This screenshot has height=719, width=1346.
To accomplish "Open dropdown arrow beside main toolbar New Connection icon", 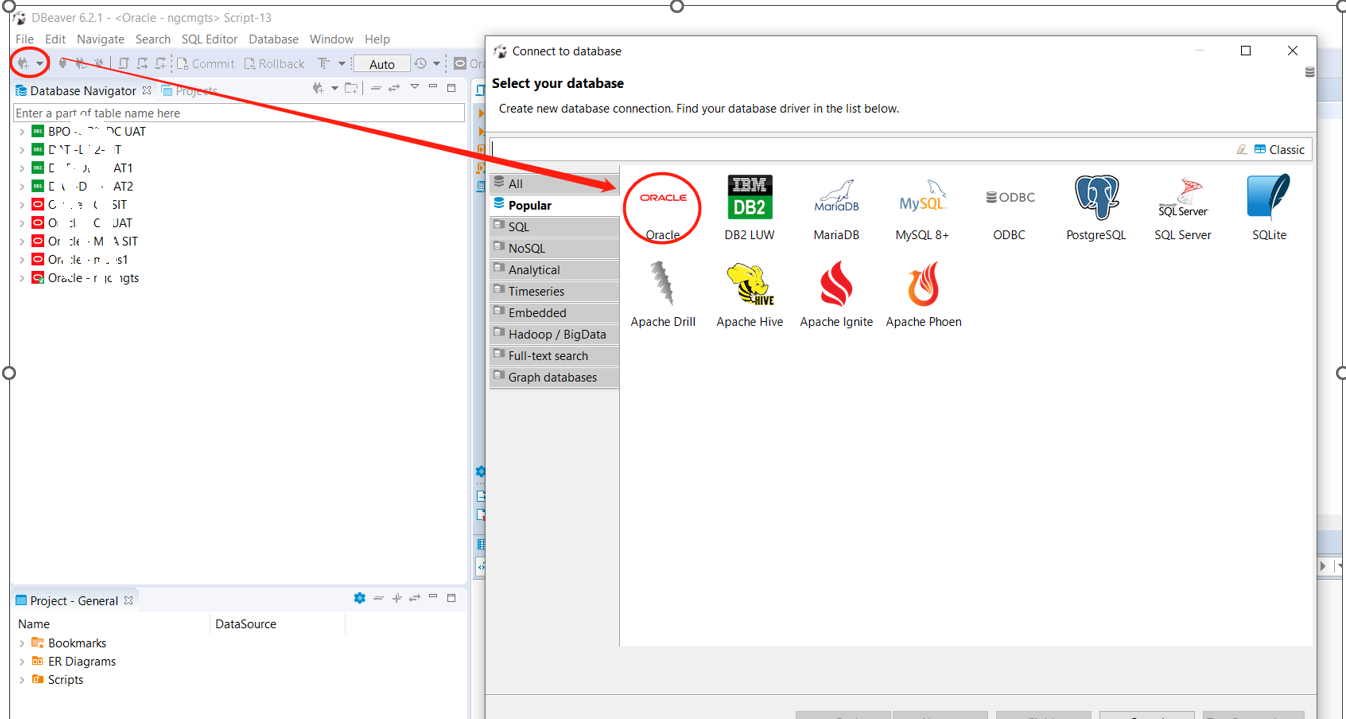I will click(x=40, y=64).
